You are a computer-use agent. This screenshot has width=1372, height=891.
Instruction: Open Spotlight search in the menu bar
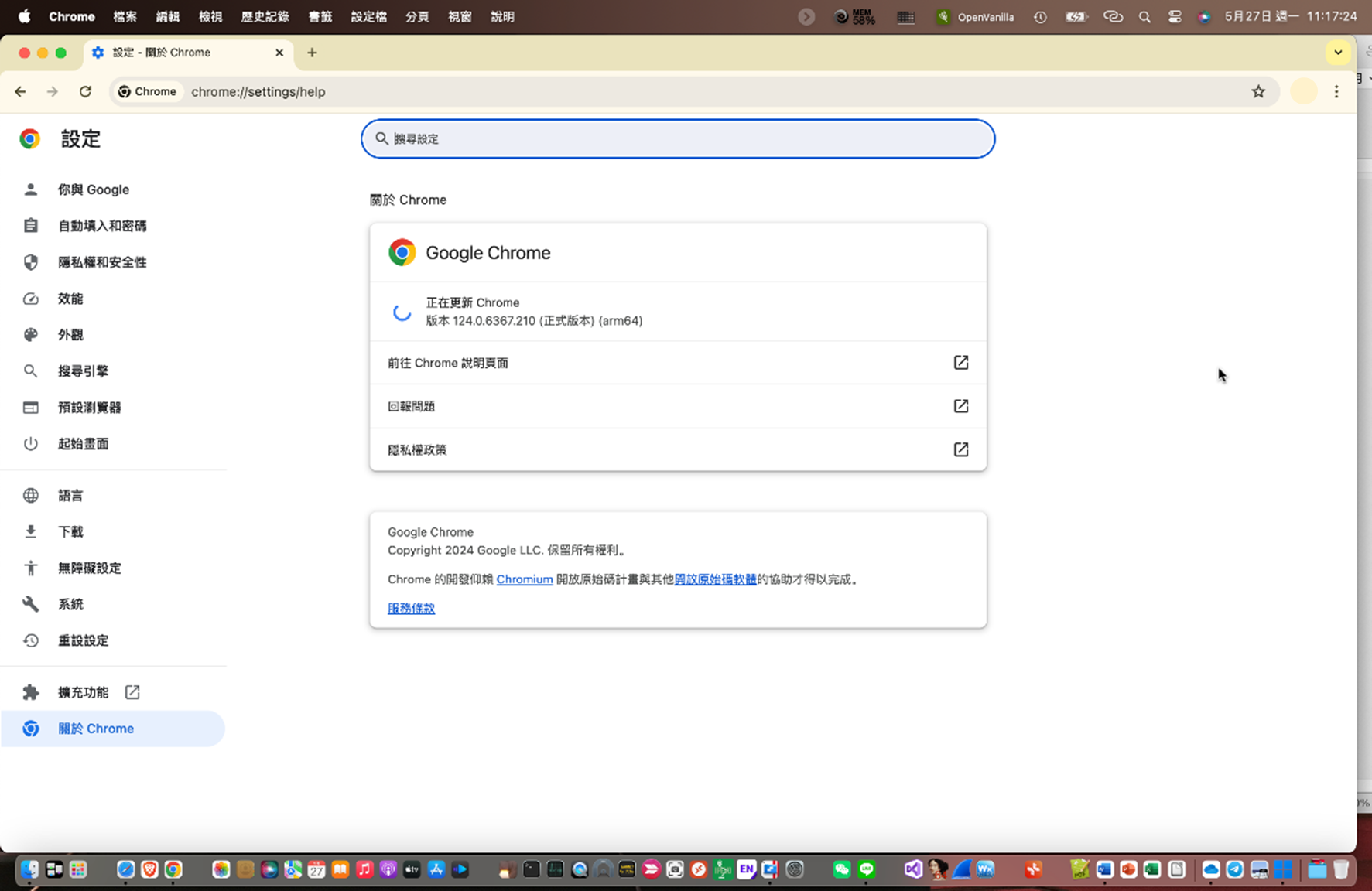1144,17
